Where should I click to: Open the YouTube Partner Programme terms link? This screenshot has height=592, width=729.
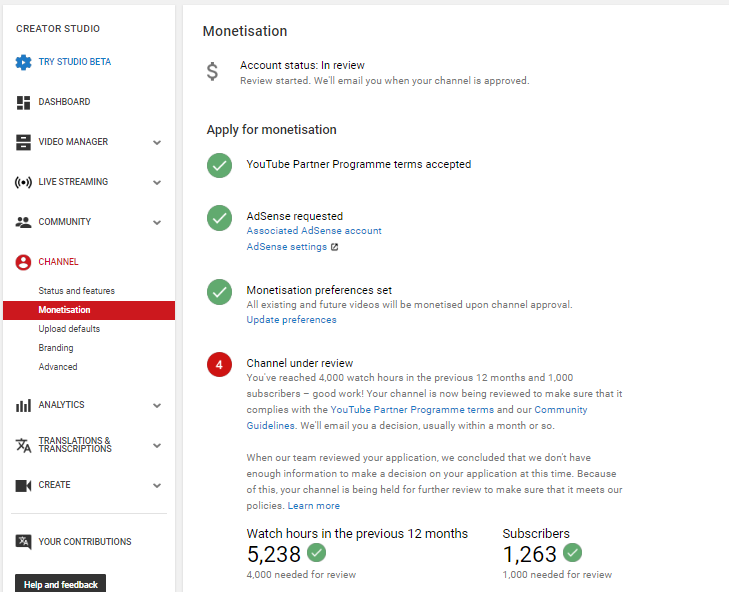[412, 410]
